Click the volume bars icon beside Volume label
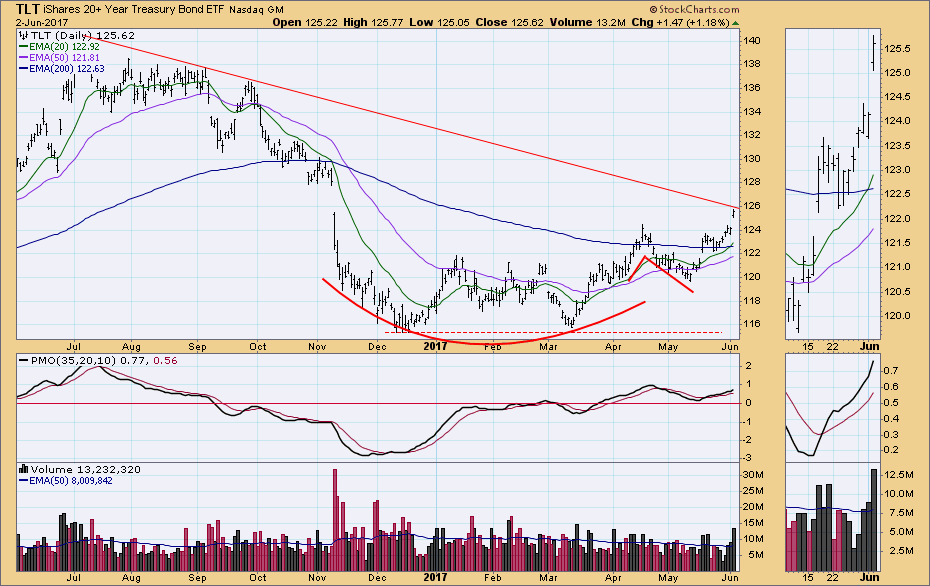Screen dimensions: 930x586 click(x=24, y=469)
